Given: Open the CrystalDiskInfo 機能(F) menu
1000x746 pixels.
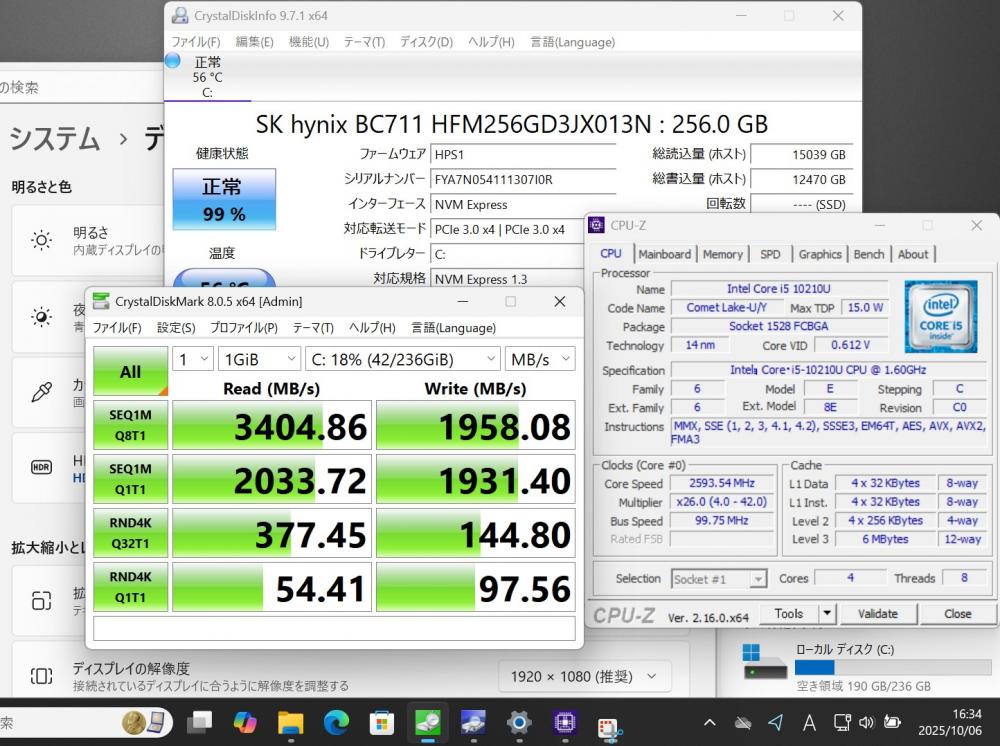Looking at the screenshot, I should coord(308,42).
